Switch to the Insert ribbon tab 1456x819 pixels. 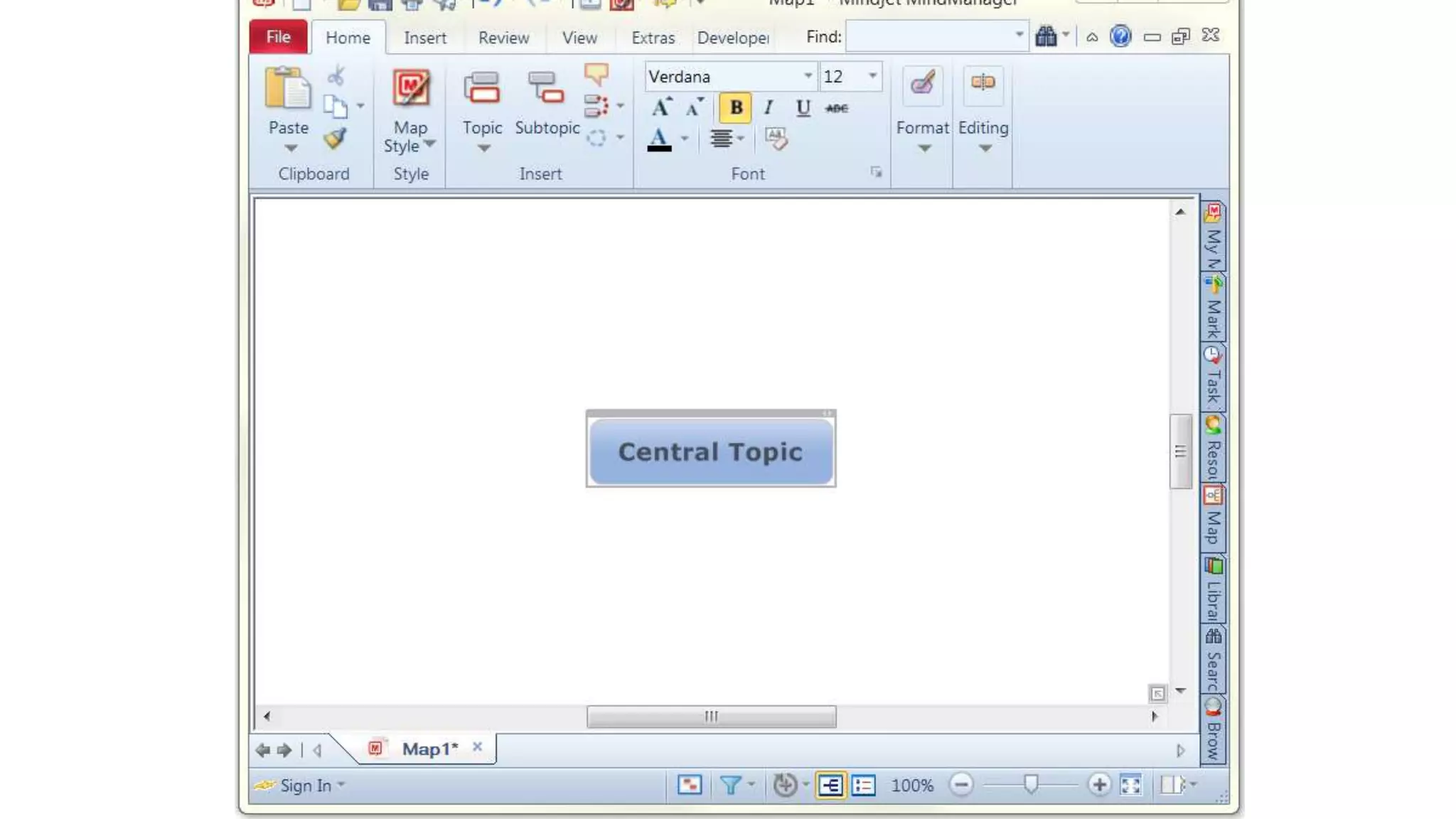[x=424, y=38]
